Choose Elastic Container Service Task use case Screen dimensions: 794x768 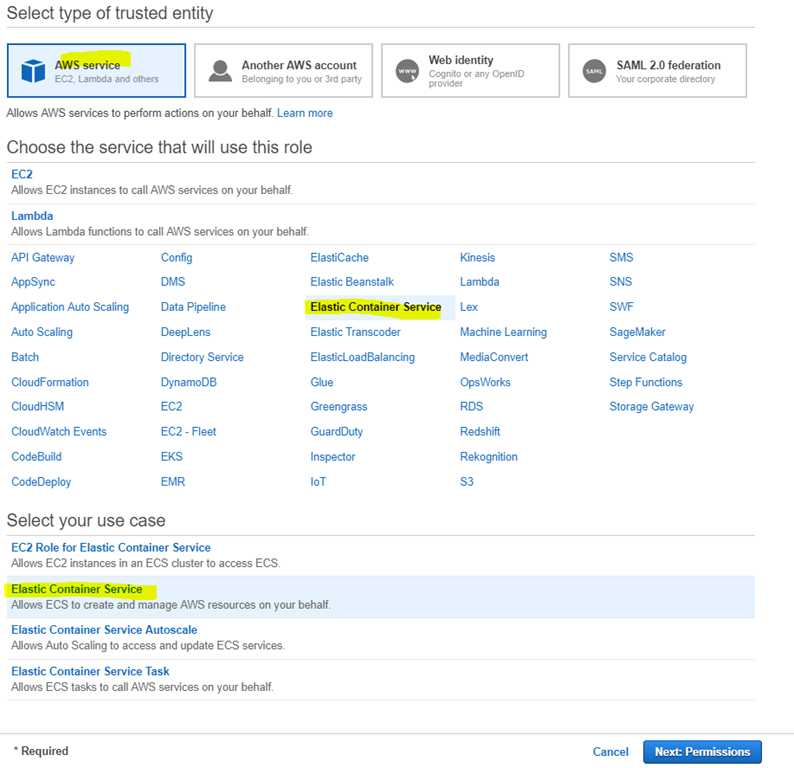90,672
